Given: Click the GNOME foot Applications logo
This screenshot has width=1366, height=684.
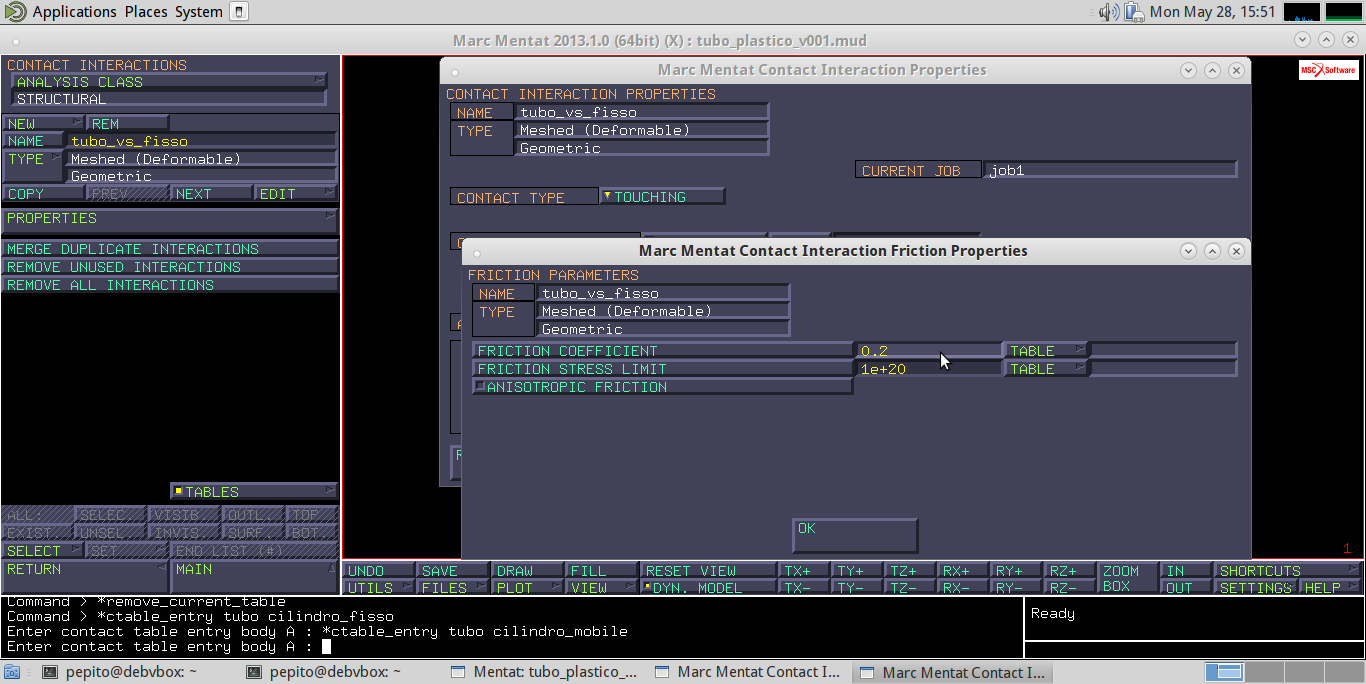Looking at the screenshot, I should [15, 12].
